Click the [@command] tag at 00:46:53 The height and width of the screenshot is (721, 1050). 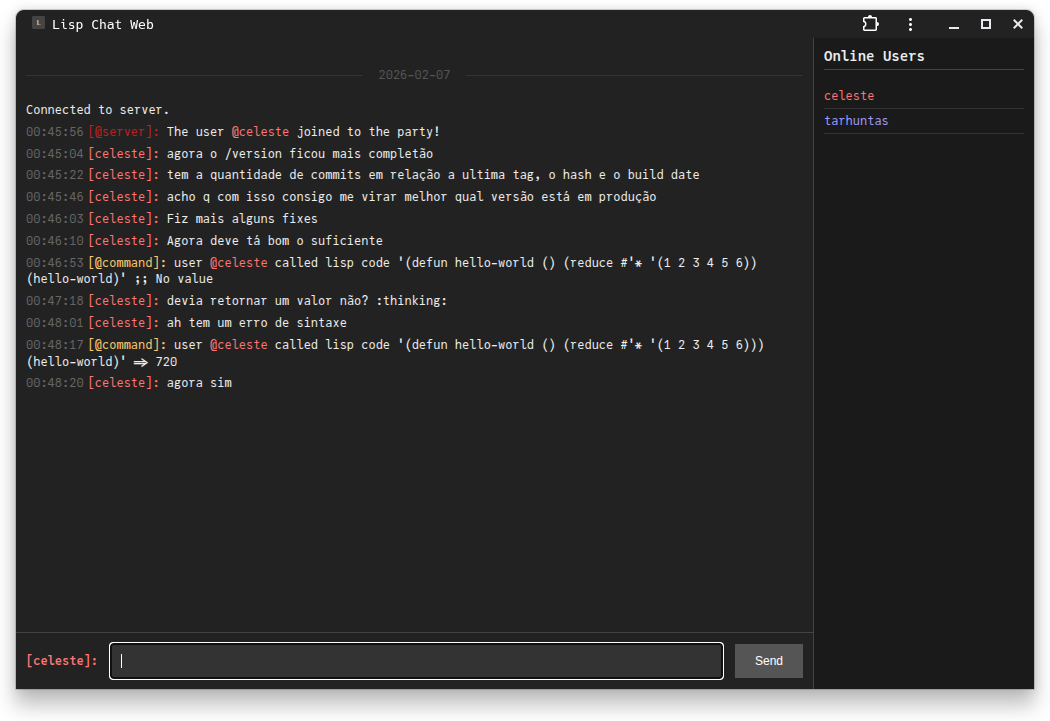tap(127, 263)
